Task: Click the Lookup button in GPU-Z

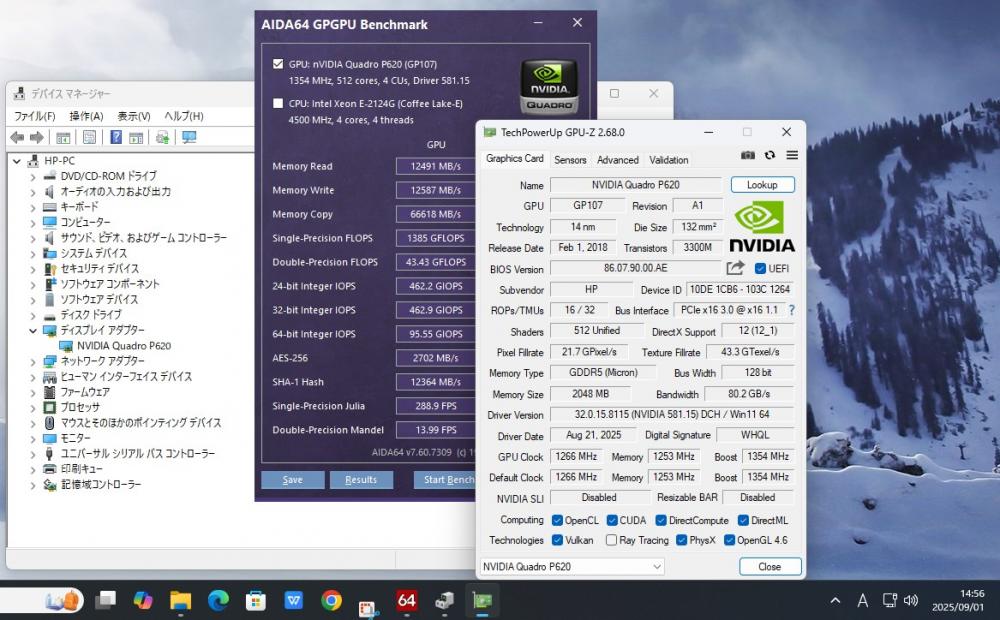Action: coord(762,185)
